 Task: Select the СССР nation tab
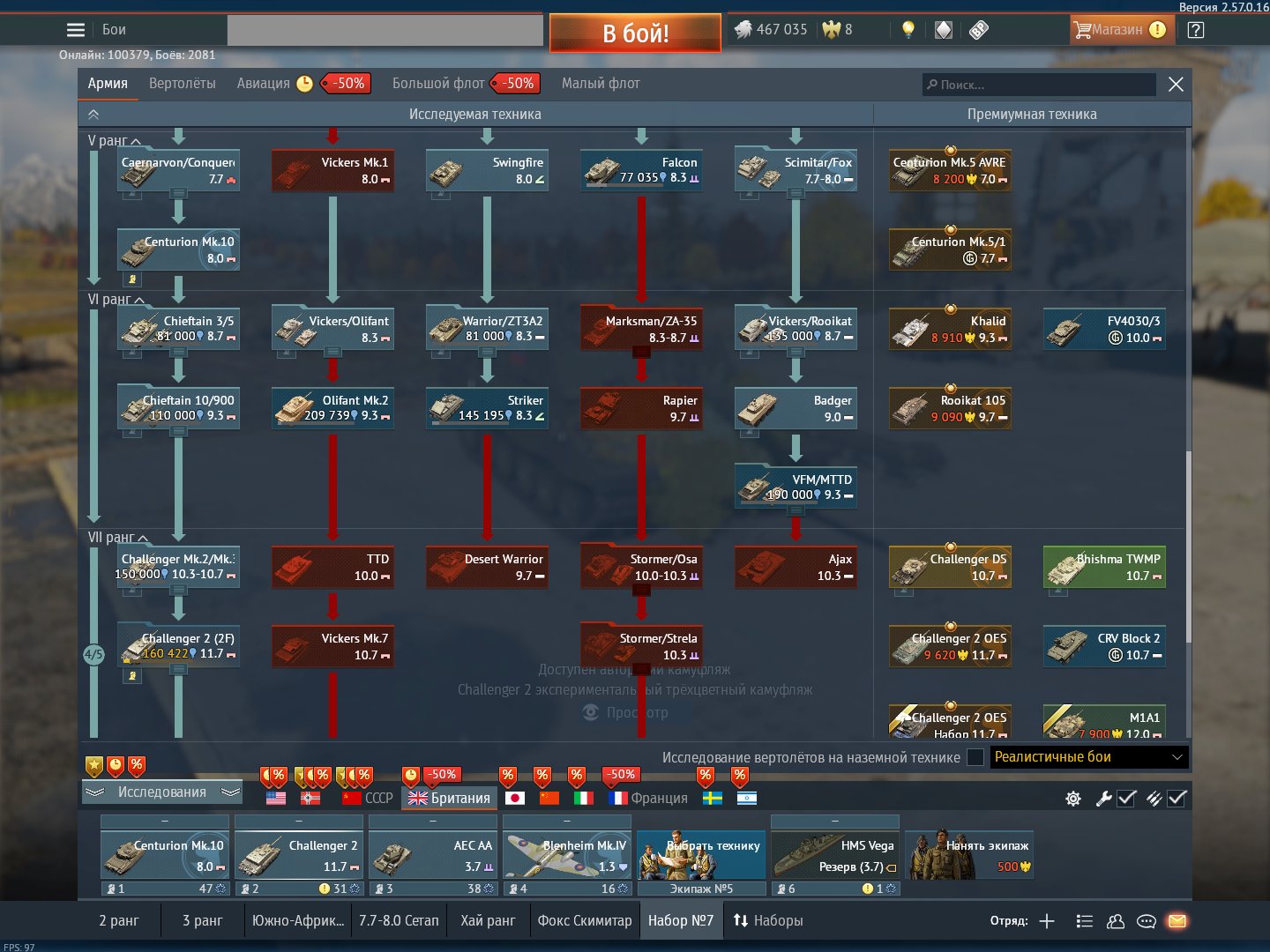click(368, 798)
